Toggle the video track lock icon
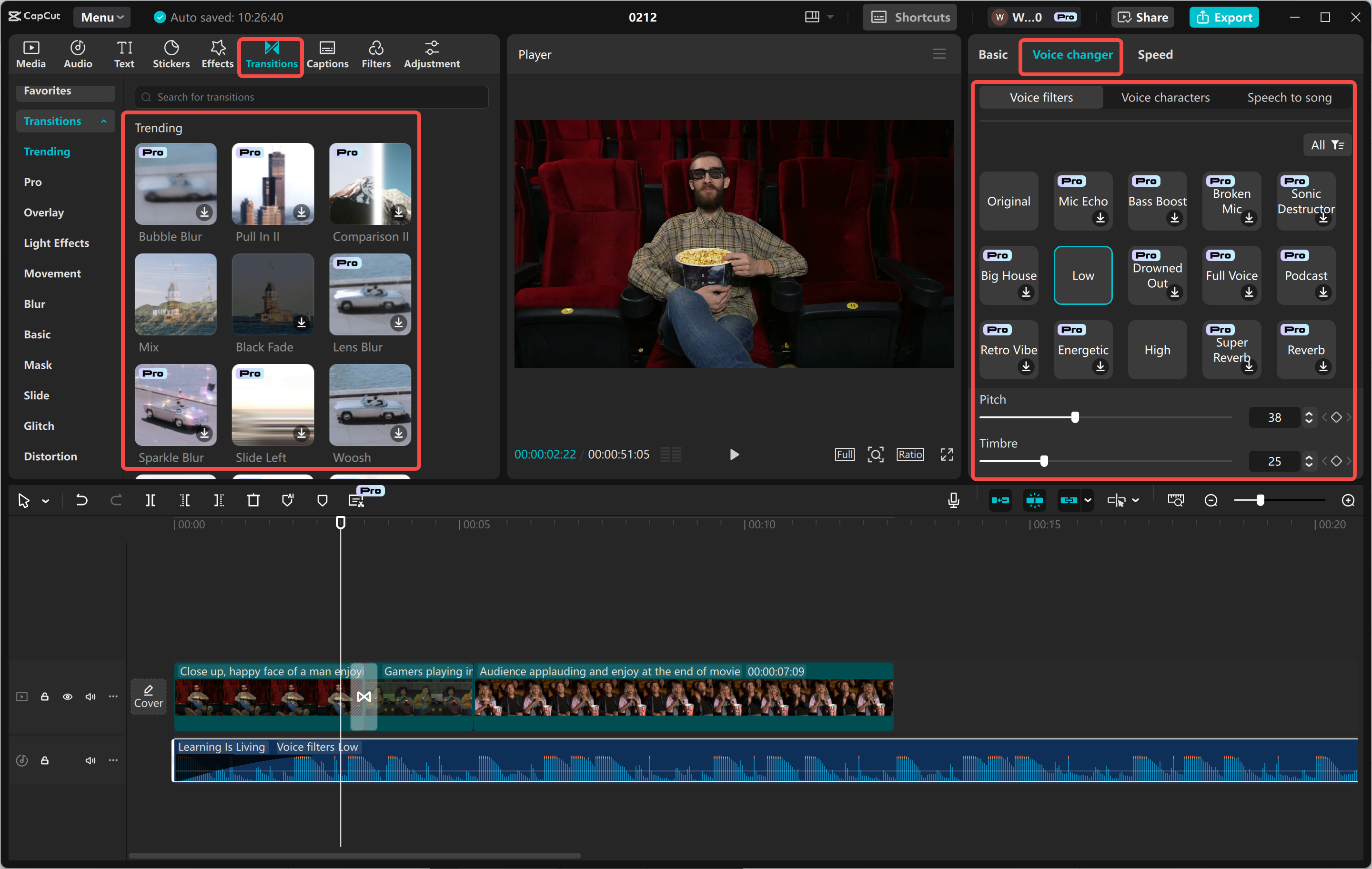The height and width of the screenshot is (869, 1372). [x=44, y=697]
